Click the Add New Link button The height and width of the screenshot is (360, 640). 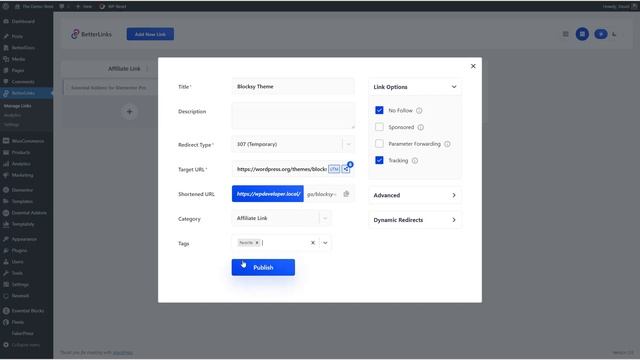click(x=150, y=34)
